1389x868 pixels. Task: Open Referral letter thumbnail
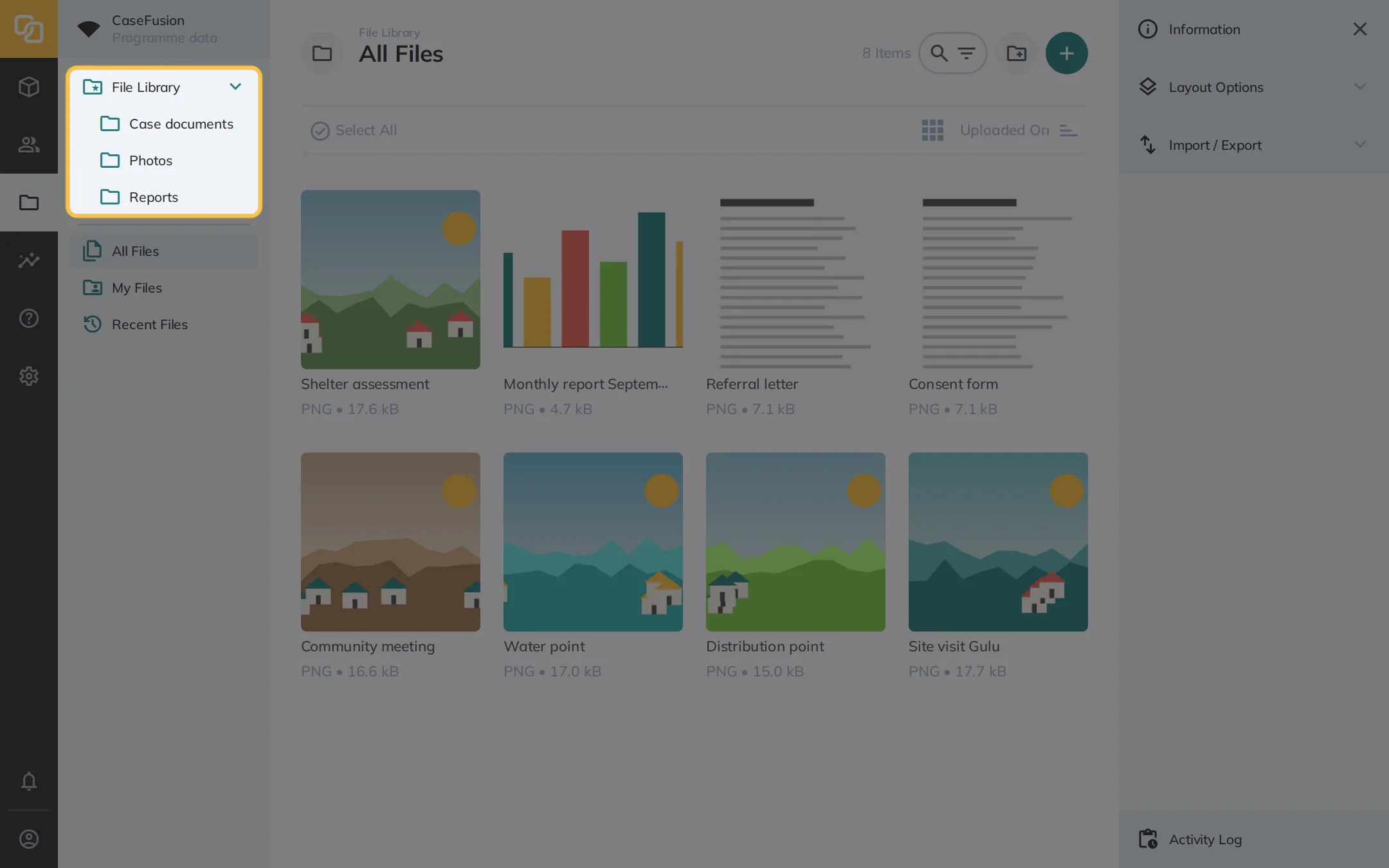click(x=795, y=279)
